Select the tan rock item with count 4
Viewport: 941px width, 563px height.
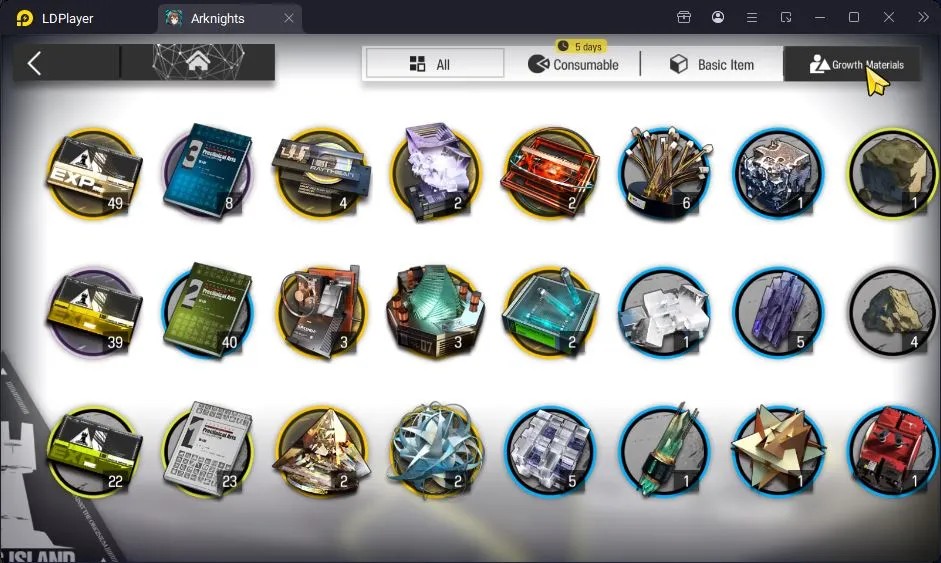(x=893, y=312)
